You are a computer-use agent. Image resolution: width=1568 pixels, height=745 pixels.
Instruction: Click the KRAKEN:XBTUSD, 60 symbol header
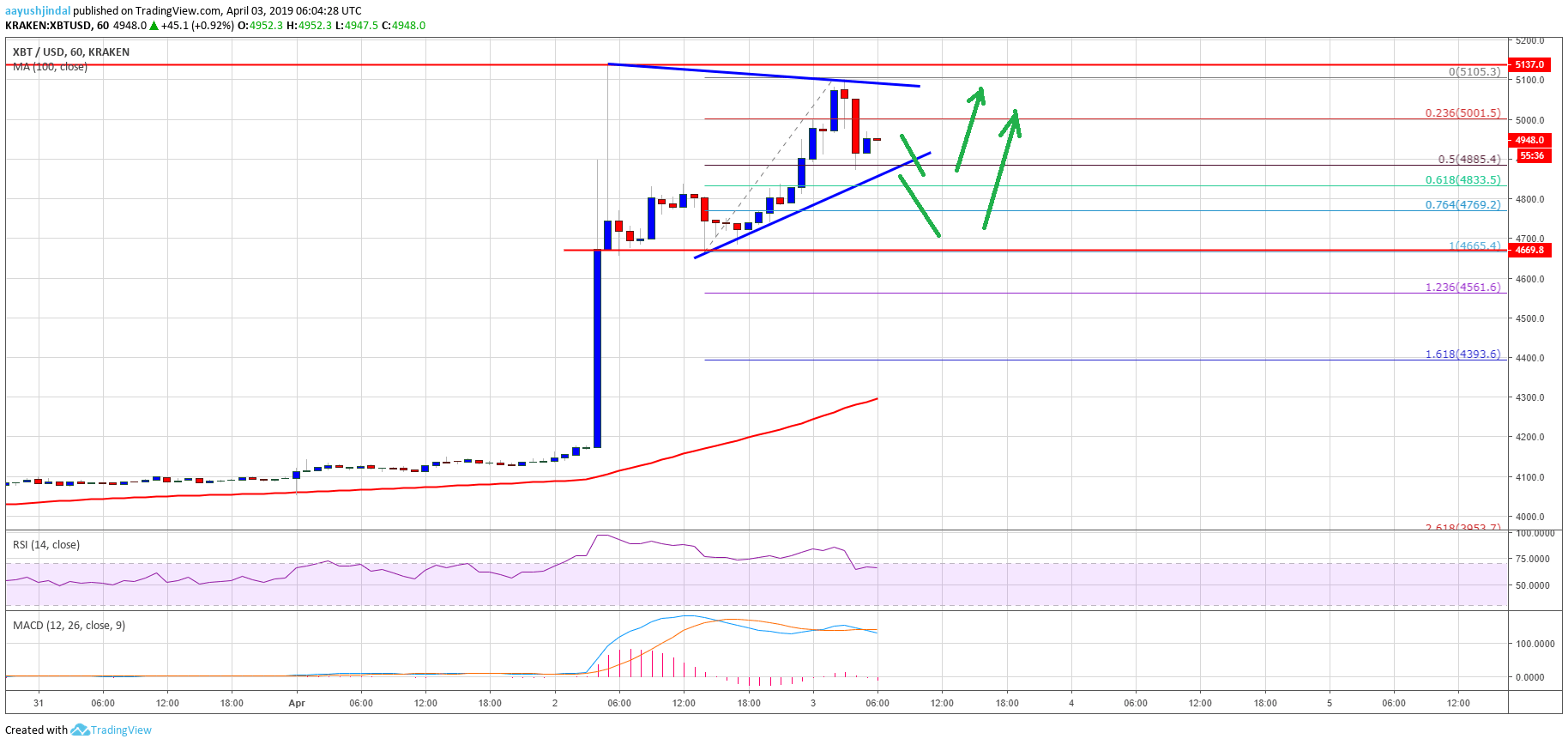pos(57,26)
